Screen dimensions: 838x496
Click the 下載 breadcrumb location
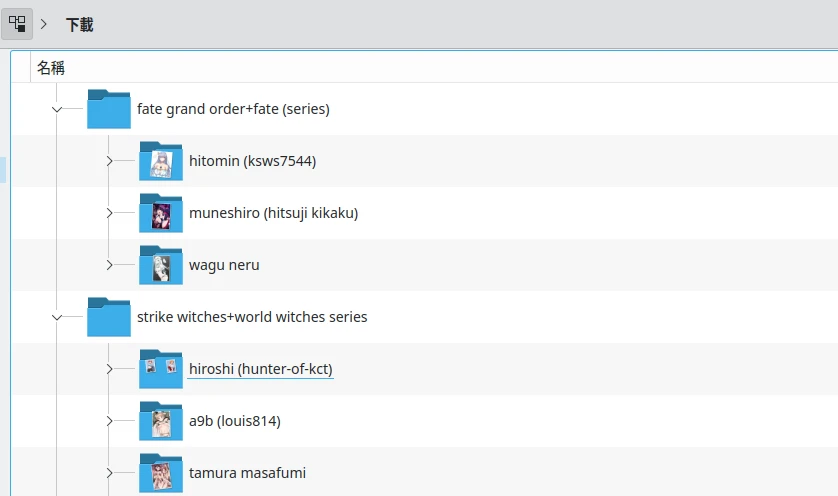(x=79, y=24)
